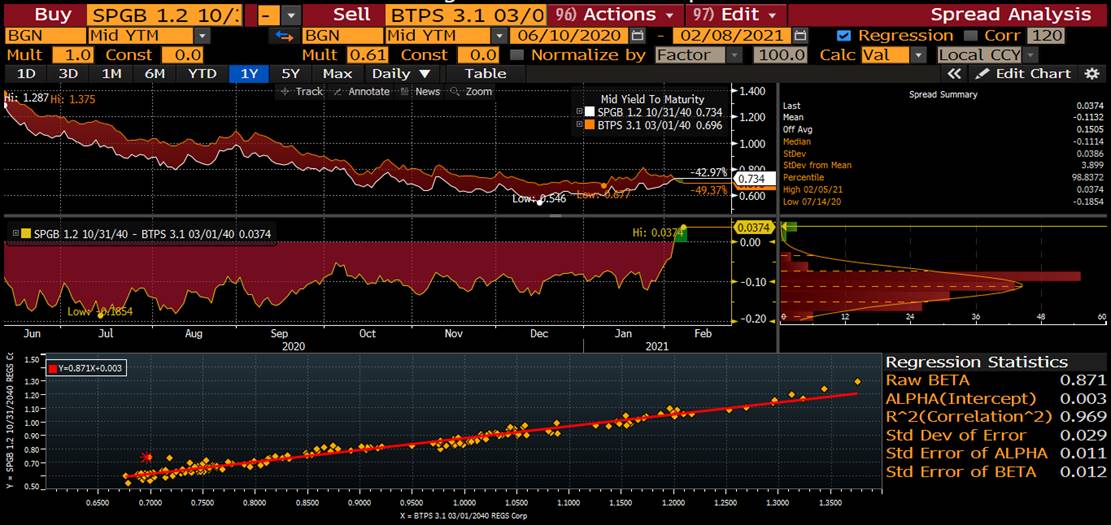Open the start date calendar picker icon
The height and width of the screenshot is (525, 1111).
pos(638,36)
